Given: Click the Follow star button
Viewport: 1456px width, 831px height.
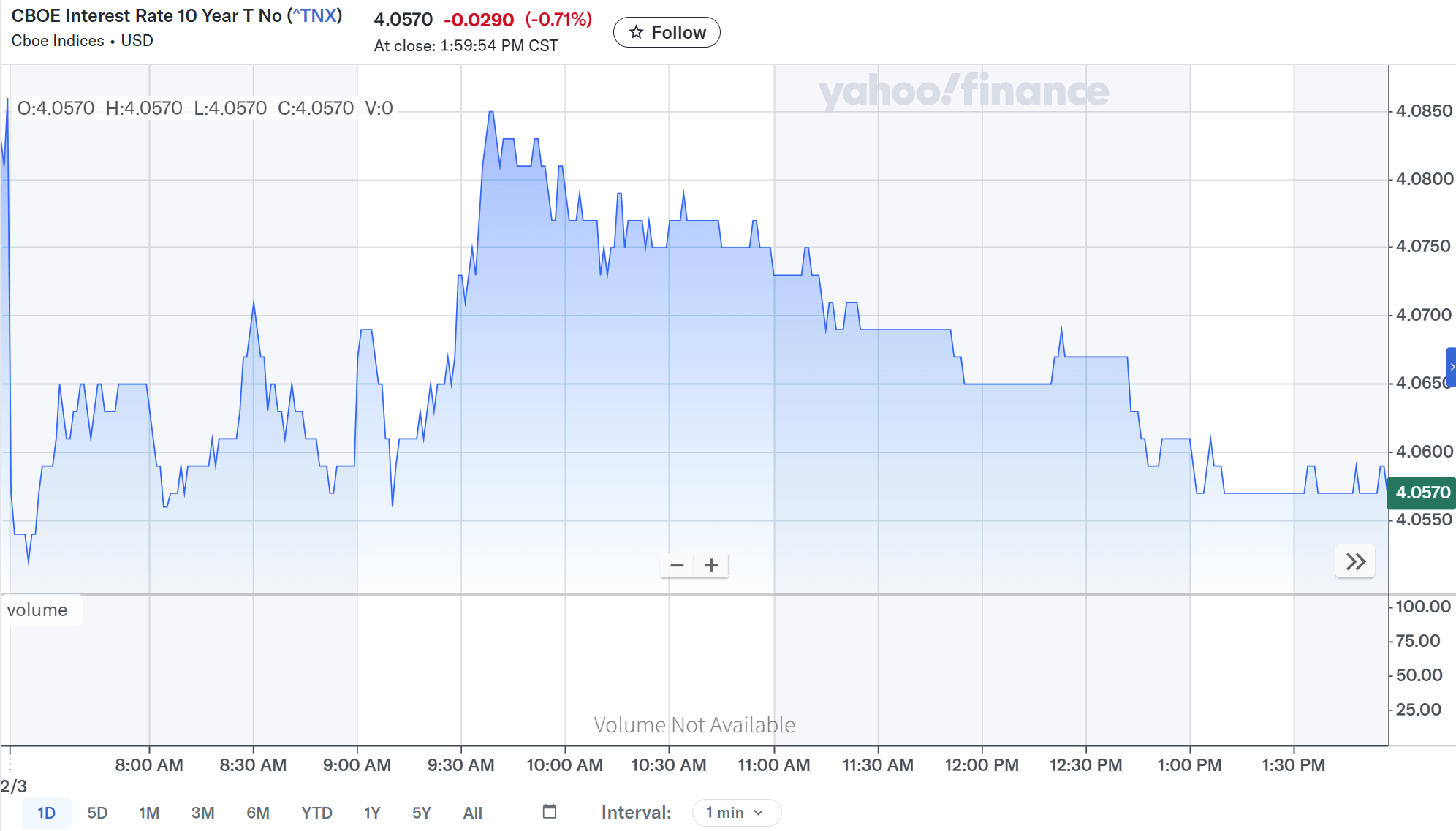Looking at the screenshot, I should click(667, 32).
